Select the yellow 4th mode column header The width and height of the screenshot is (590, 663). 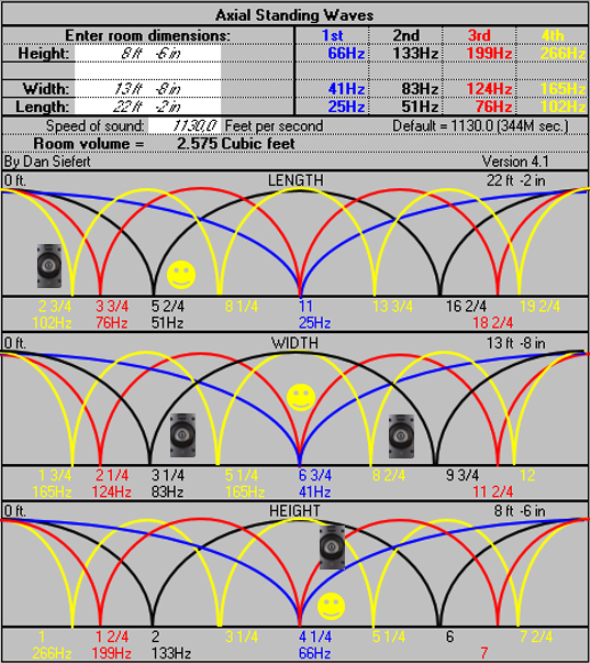coord(553,36)
